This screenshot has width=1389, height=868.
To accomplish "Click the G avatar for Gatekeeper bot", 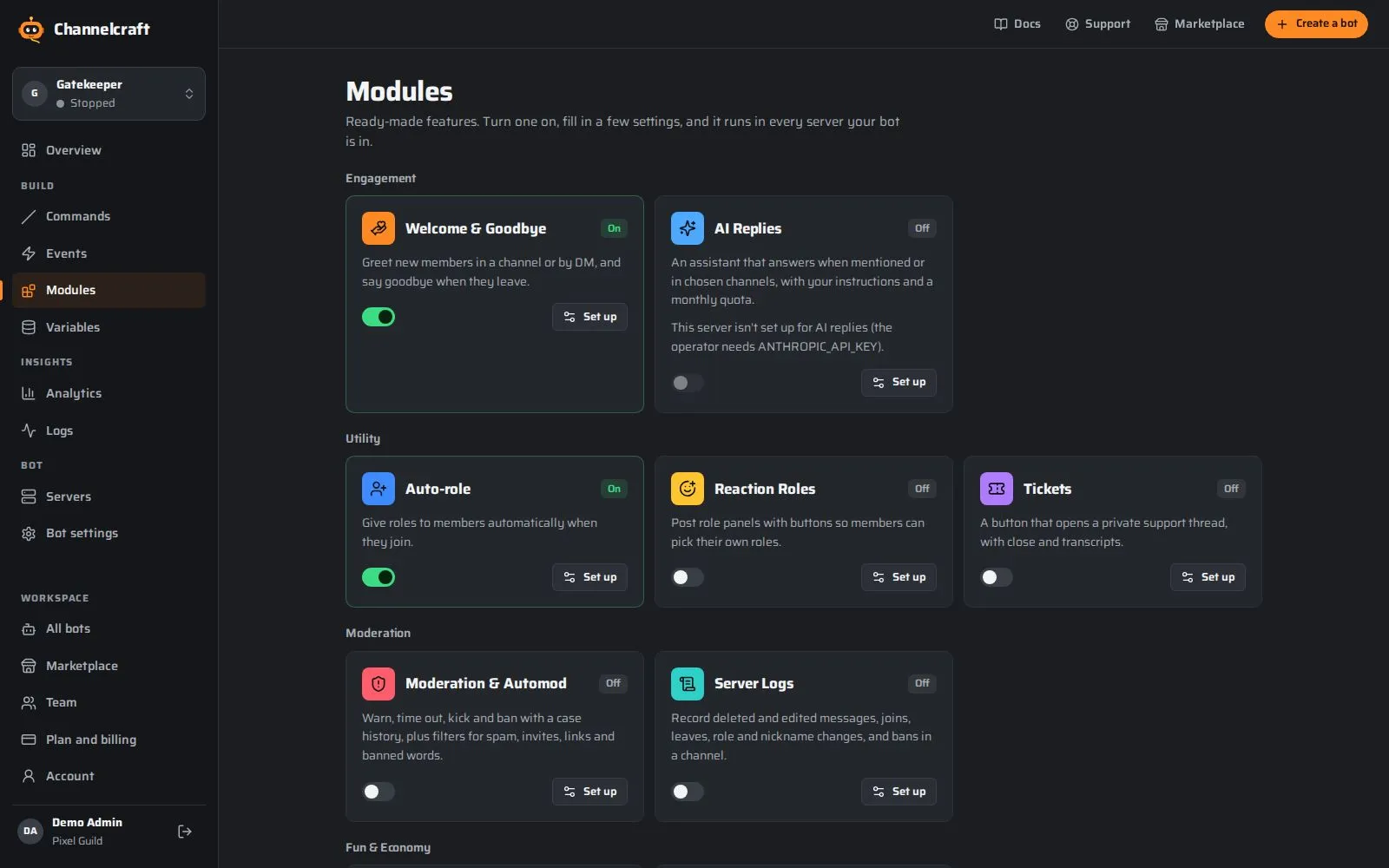I will pyautogui.click(x=35, y=94).
